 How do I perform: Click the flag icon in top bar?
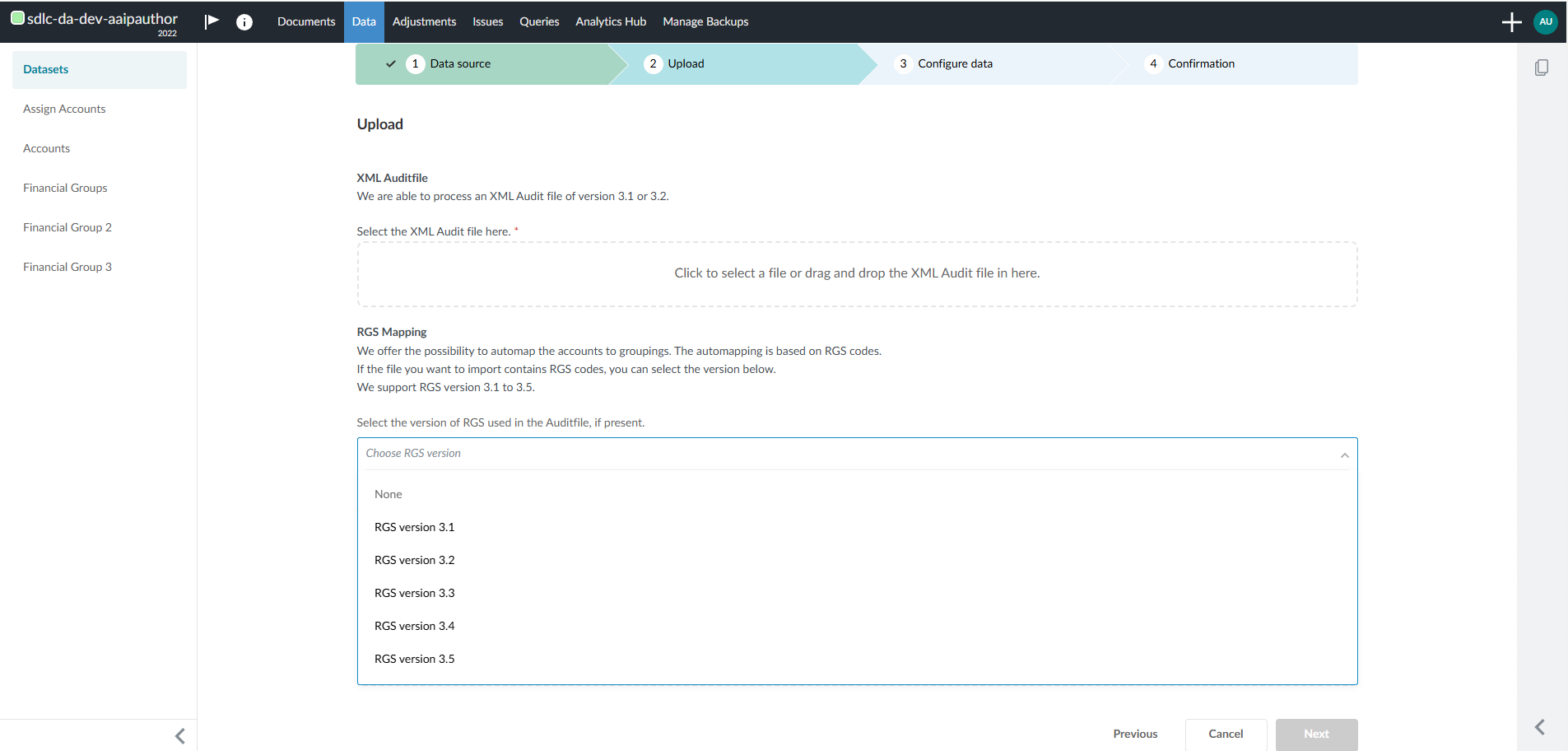[x=212, y=21]
